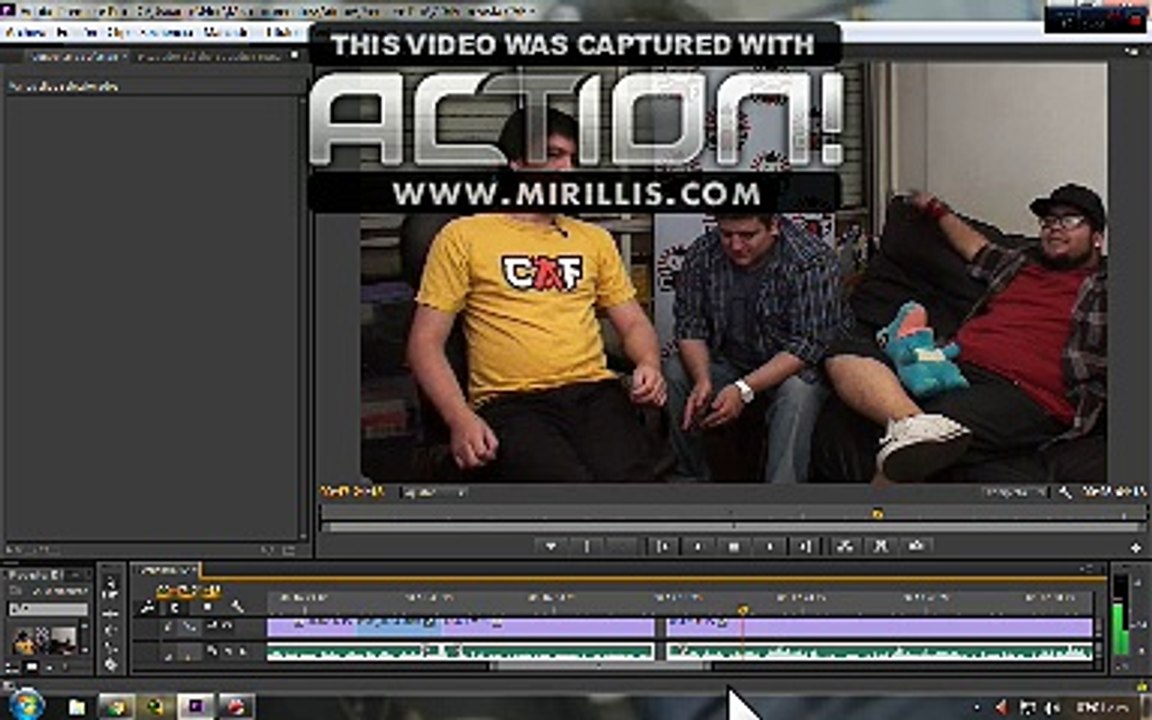Click the volume icon in system tray
This screenshot has height=720, width=1152.
1051,708
